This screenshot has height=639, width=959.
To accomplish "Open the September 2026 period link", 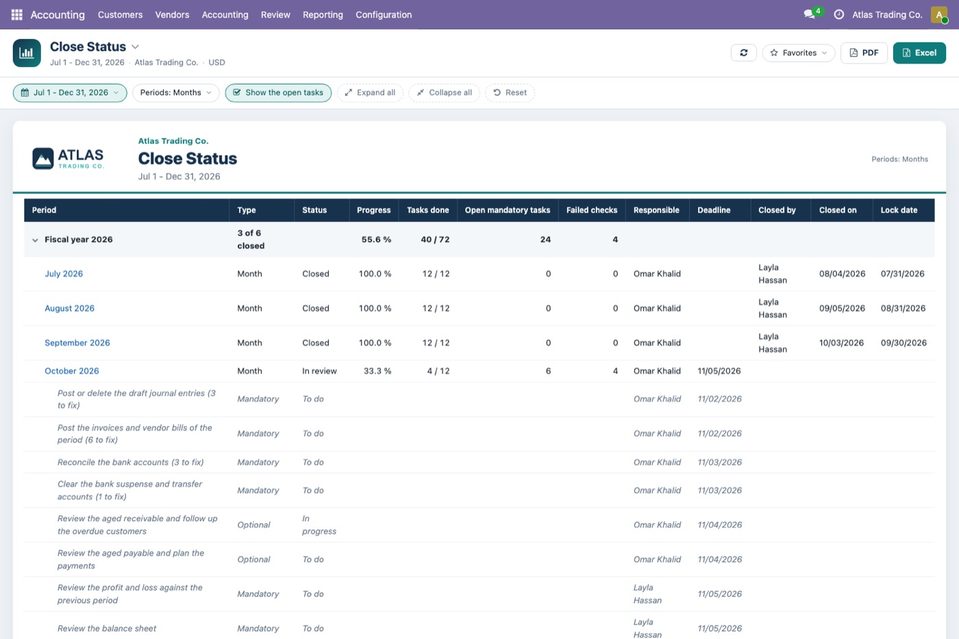I will click(x=77, y=343).
